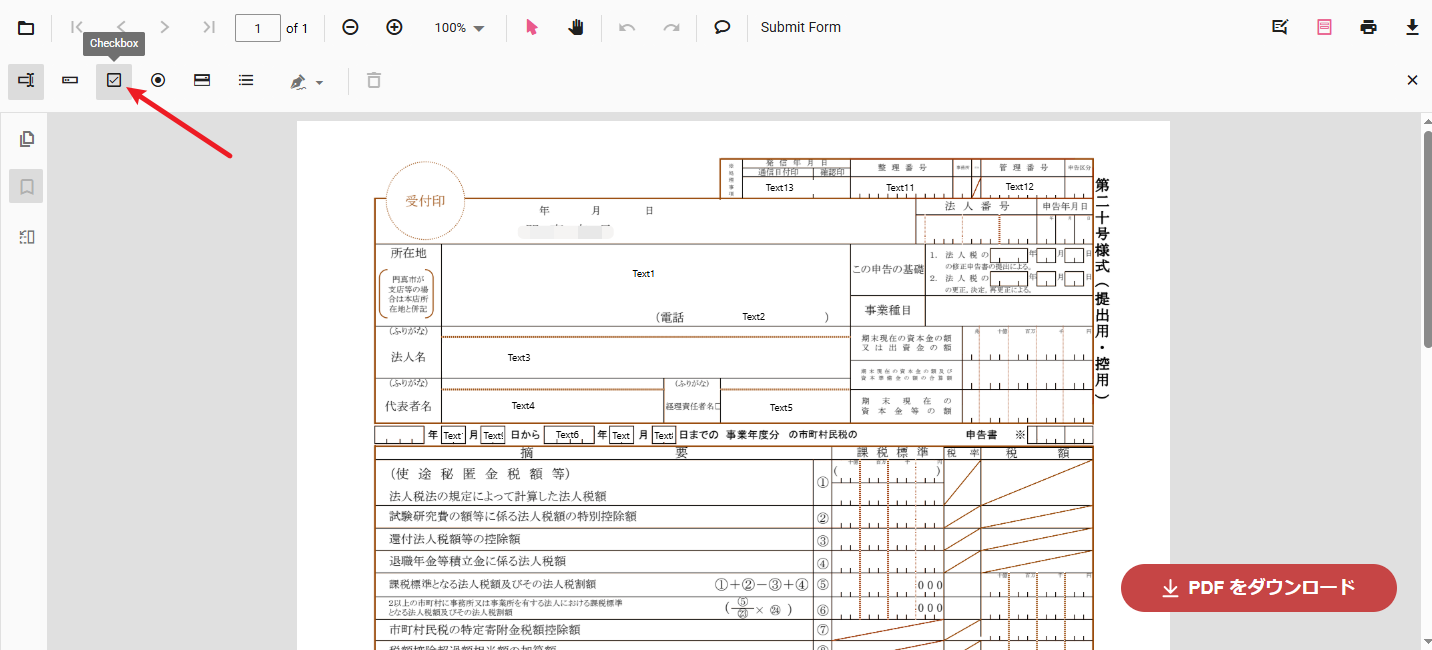Click the zoom in plus icon
The width and height of the screenshot is (1432, 650).
[x=394, y=28]
